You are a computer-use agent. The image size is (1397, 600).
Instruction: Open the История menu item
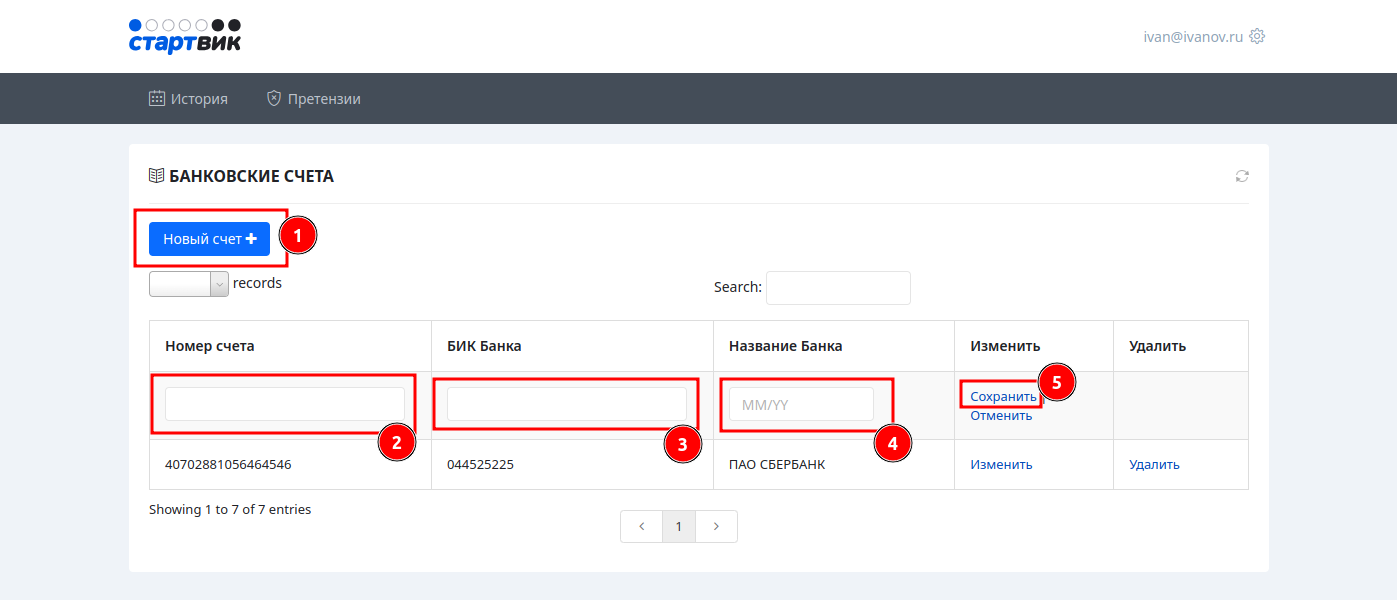click(188, 99)
